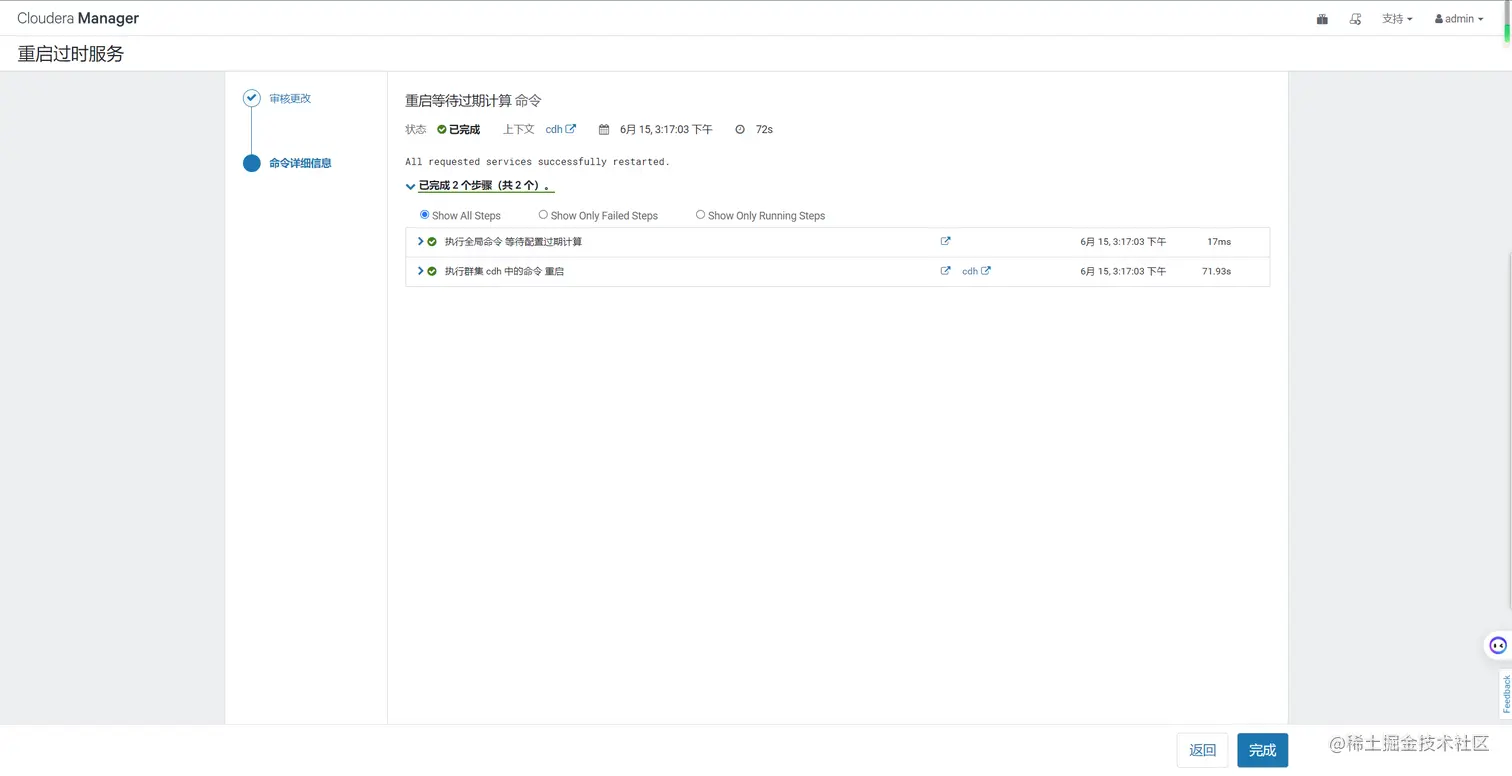Viewport: 1512px width, 776px height.
Task: Click the calendar icon beside the date
Action: [x=604, y=129]
